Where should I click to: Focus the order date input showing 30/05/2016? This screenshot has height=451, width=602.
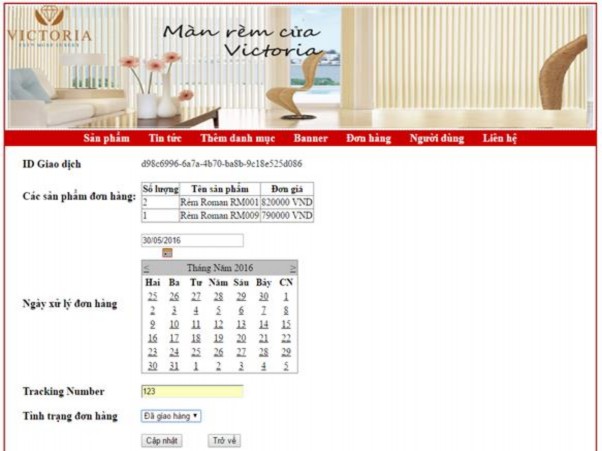point(192,240)
